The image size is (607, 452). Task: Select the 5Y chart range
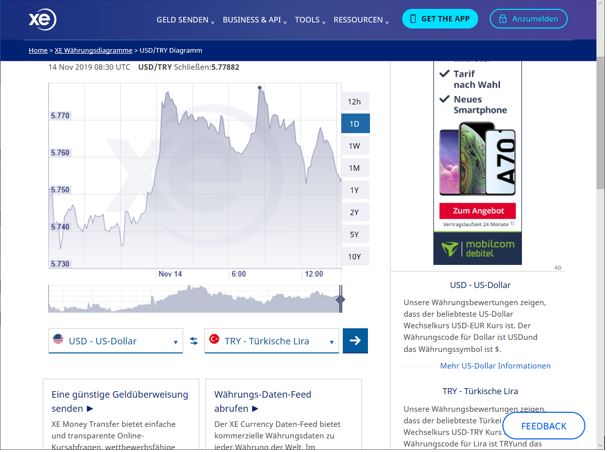tap(355, 235)
